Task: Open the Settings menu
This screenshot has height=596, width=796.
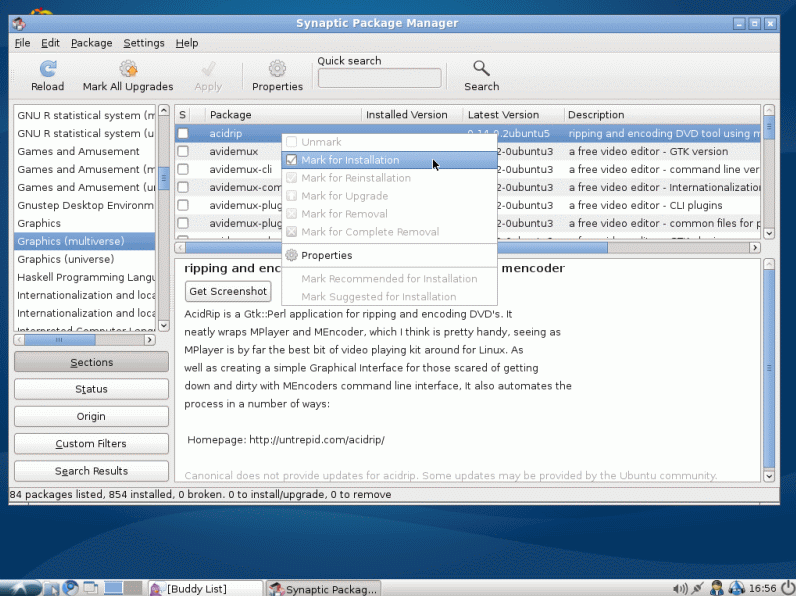Action: tap(144, 43)
